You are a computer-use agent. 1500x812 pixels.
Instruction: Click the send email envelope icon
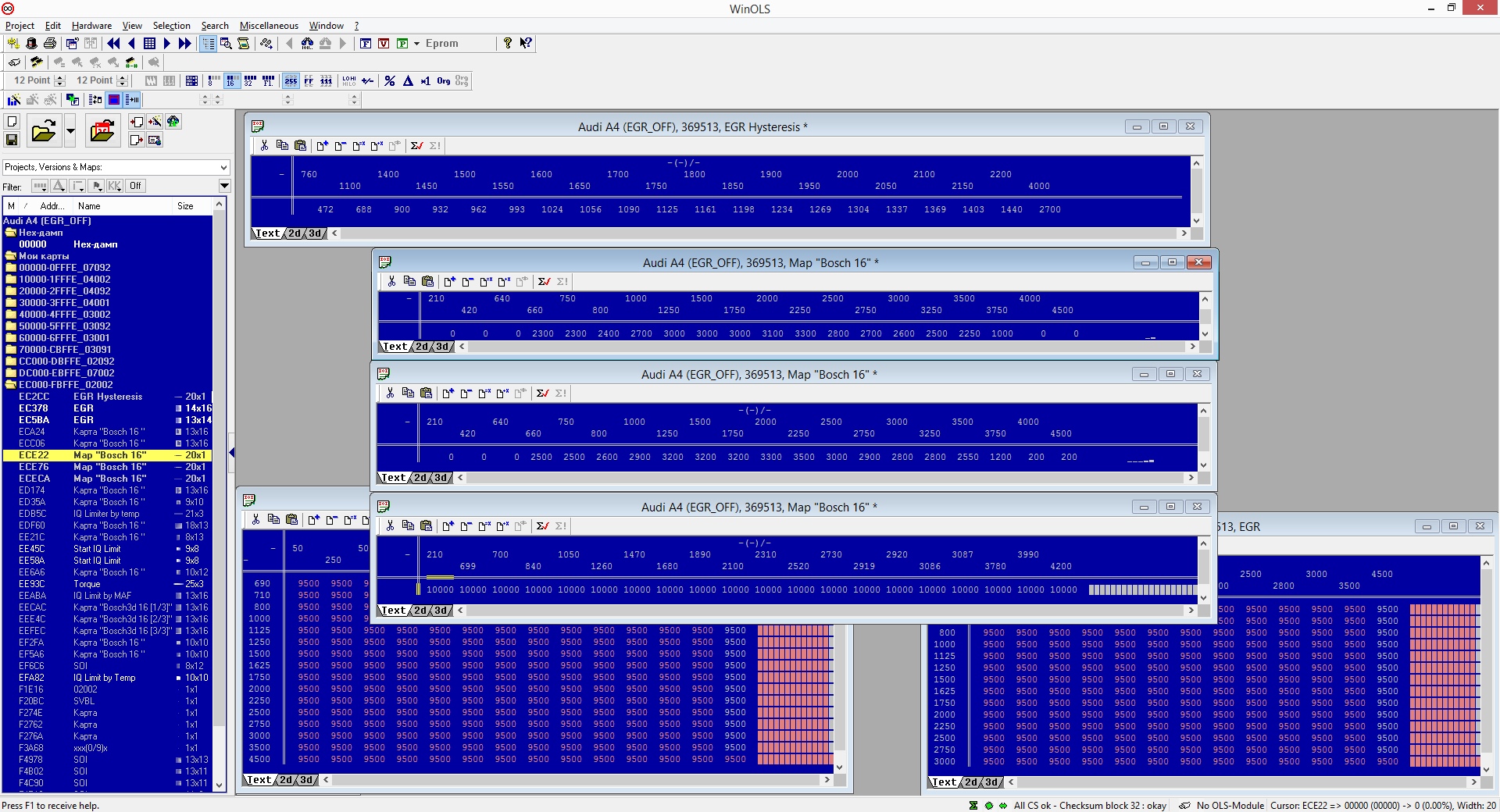[x=155, y=140]
